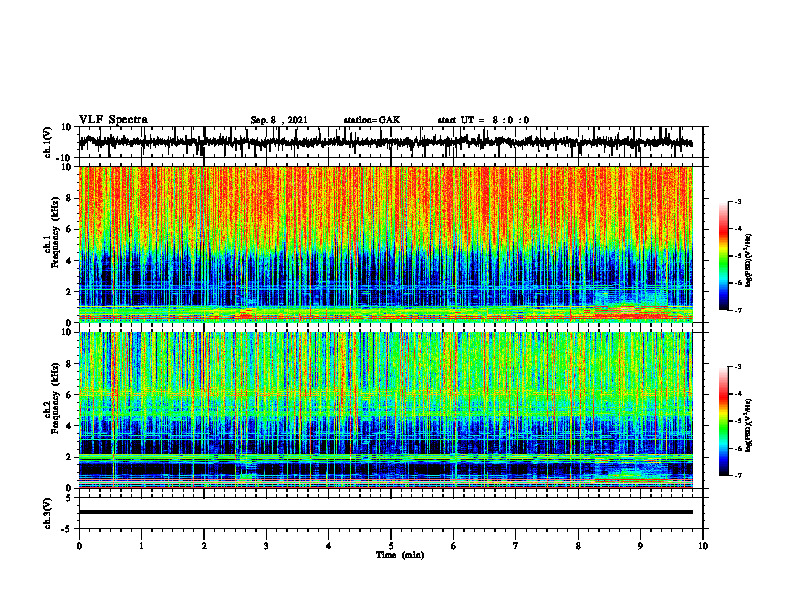Viewport: 792px width, 612px height.
Task: Click the "8" kHz tick on ch.1 spectrogram
Action: pyautogui.click(x=70, y=198)
